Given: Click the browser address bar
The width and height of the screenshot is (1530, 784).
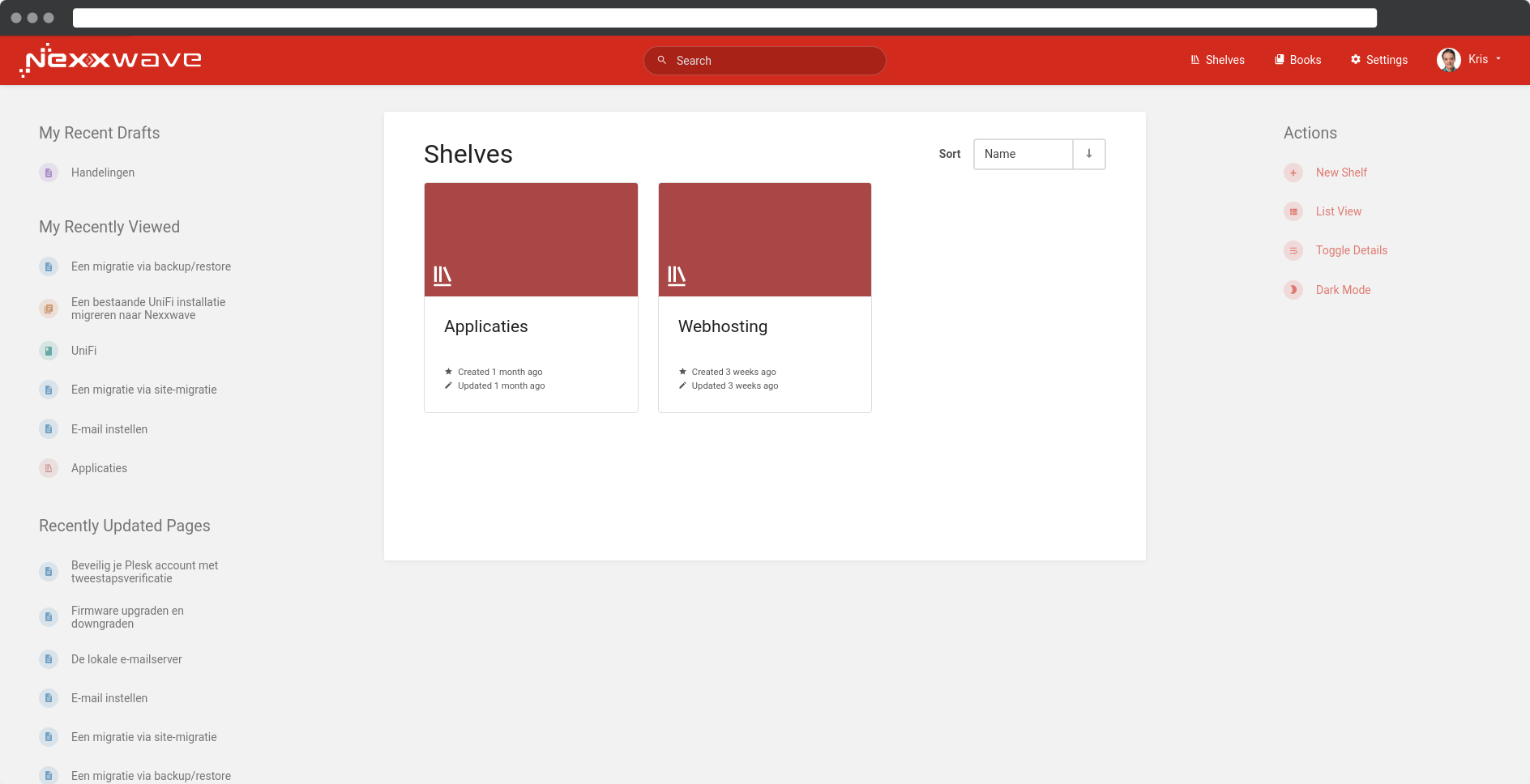Looking at the screenshot, I should click(x=724, y=18).
